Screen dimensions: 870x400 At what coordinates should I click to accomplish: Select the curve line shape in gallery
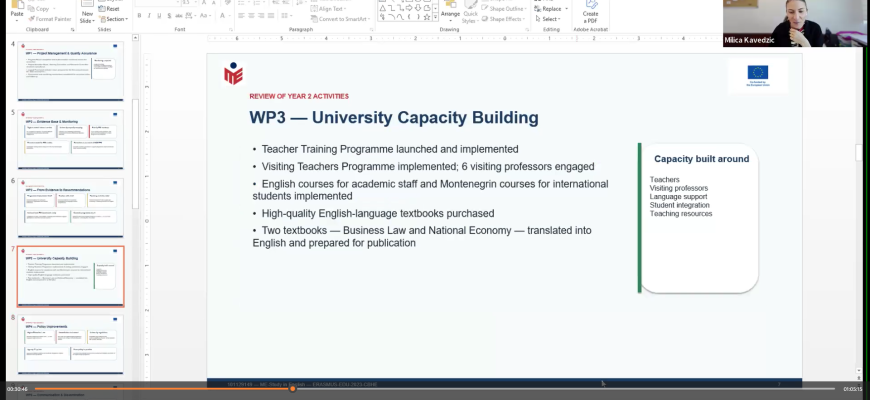401,17
